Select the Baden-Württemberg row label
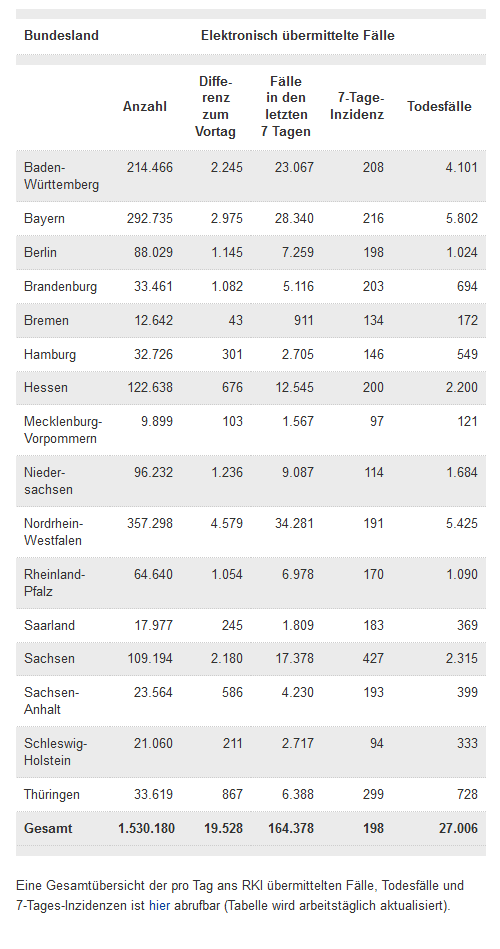The height and width of the screenshot is (949, 500). pyautogui.click(x=61, y=176)
